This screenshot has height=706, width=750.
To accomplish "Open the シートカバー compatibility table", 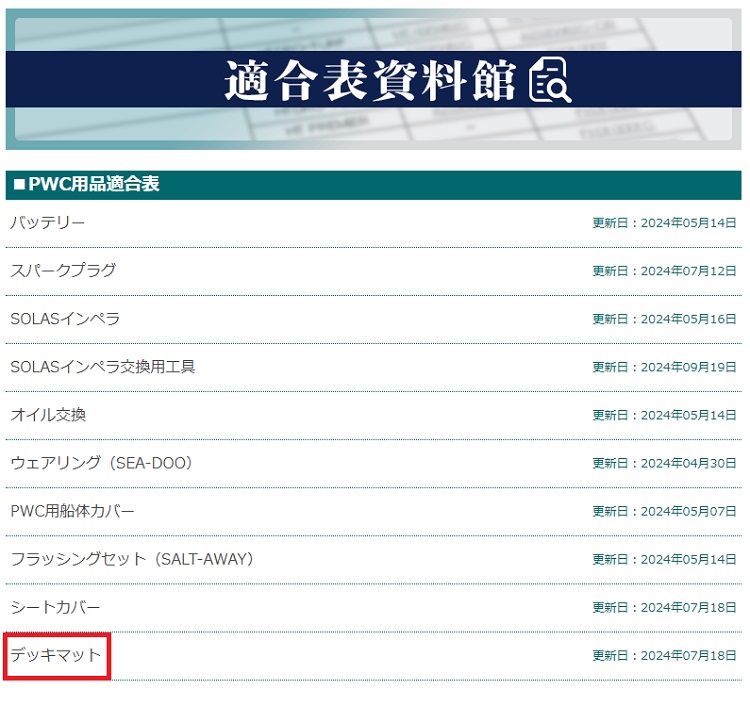I will pyautogui.click(x=56, y=607).
